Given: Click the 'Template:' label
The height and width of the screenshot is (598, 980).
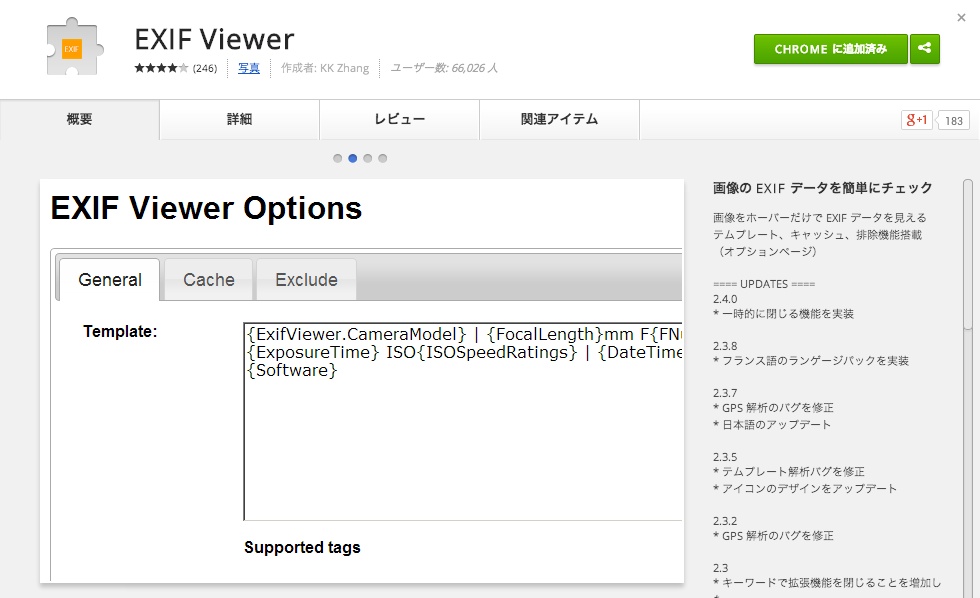Looking at the screenshot, I should click(x=120, y=331).
